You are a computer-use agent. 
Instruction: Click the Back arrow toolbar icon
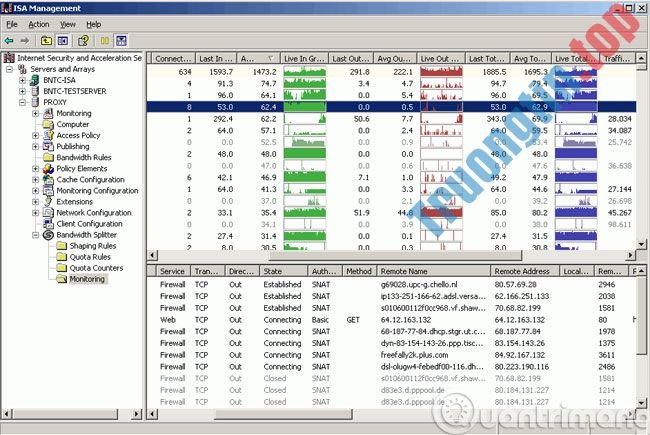tap(9, 40)
